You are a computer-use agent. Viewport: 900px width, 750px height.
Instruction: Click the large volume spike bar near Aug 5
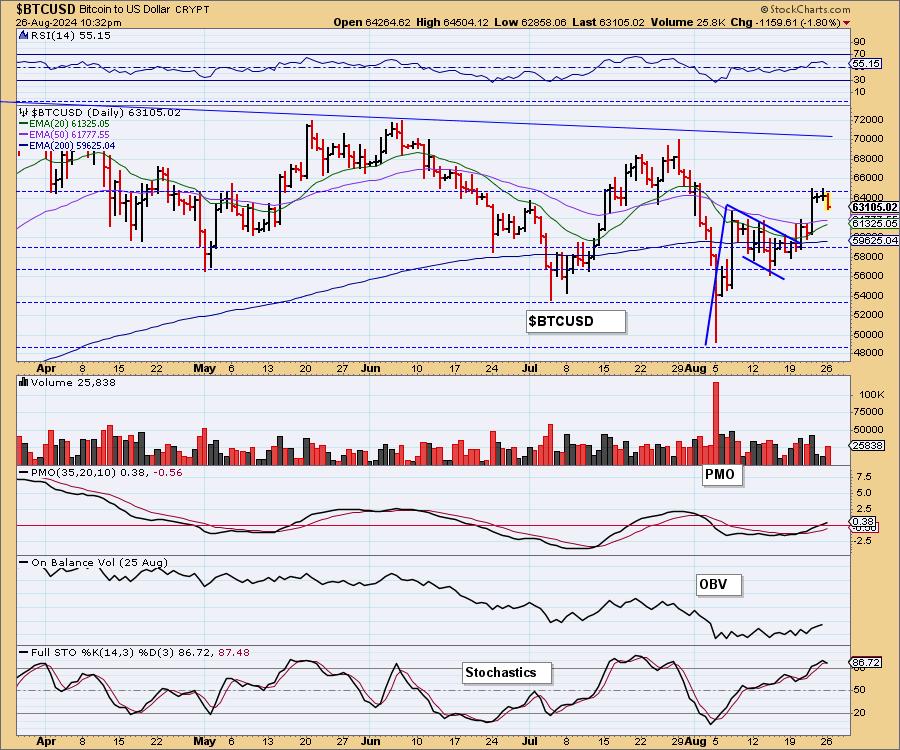(716, 423)
